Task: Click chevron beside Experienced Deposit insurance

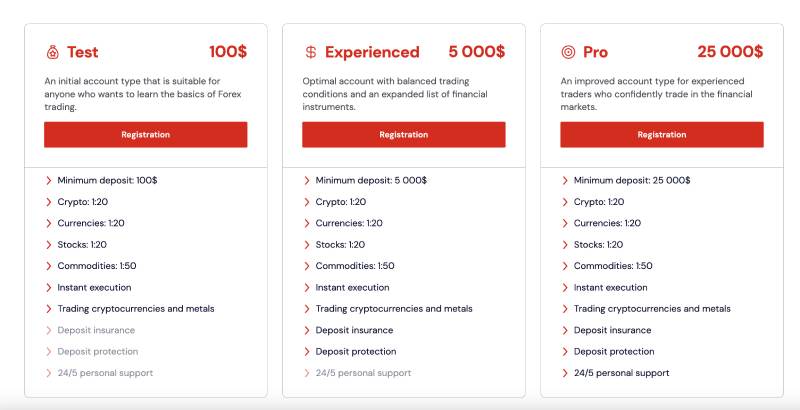Action: [307, 330]
